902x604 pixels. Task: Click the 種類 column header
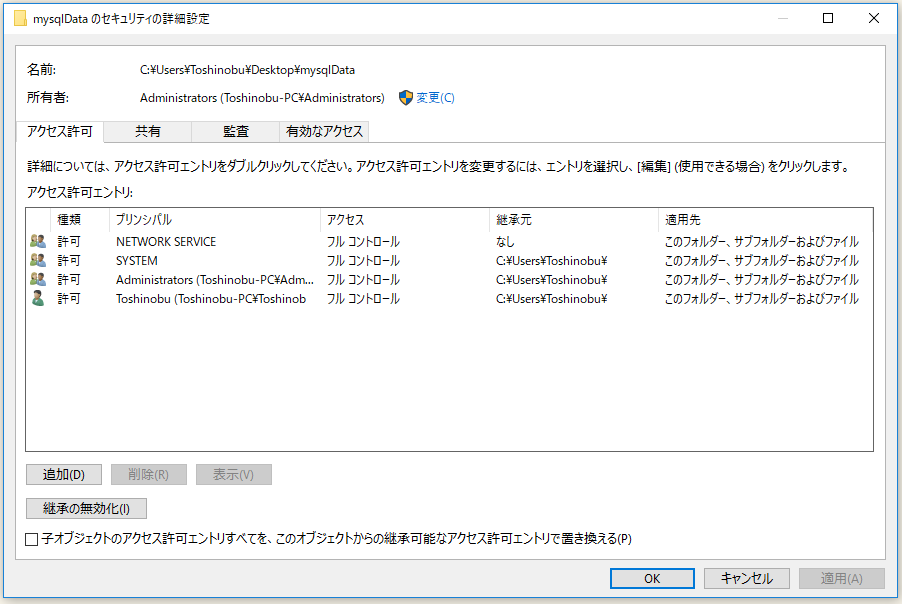point(80,220)
